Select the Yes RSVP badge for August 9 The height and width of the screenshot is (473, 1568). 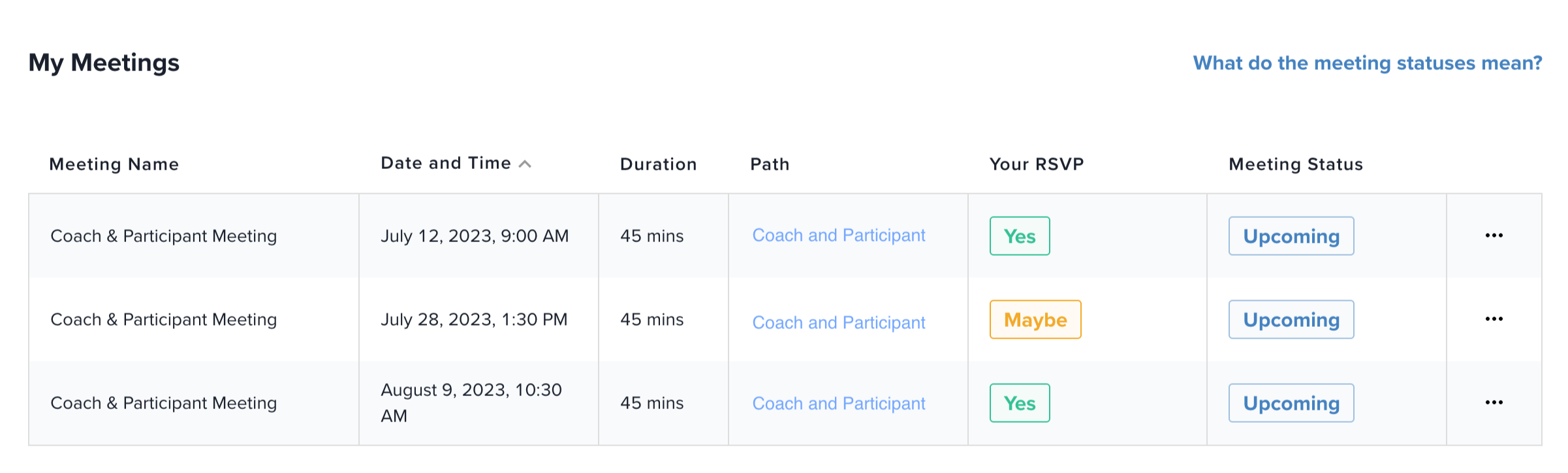tap(1020, 403)
